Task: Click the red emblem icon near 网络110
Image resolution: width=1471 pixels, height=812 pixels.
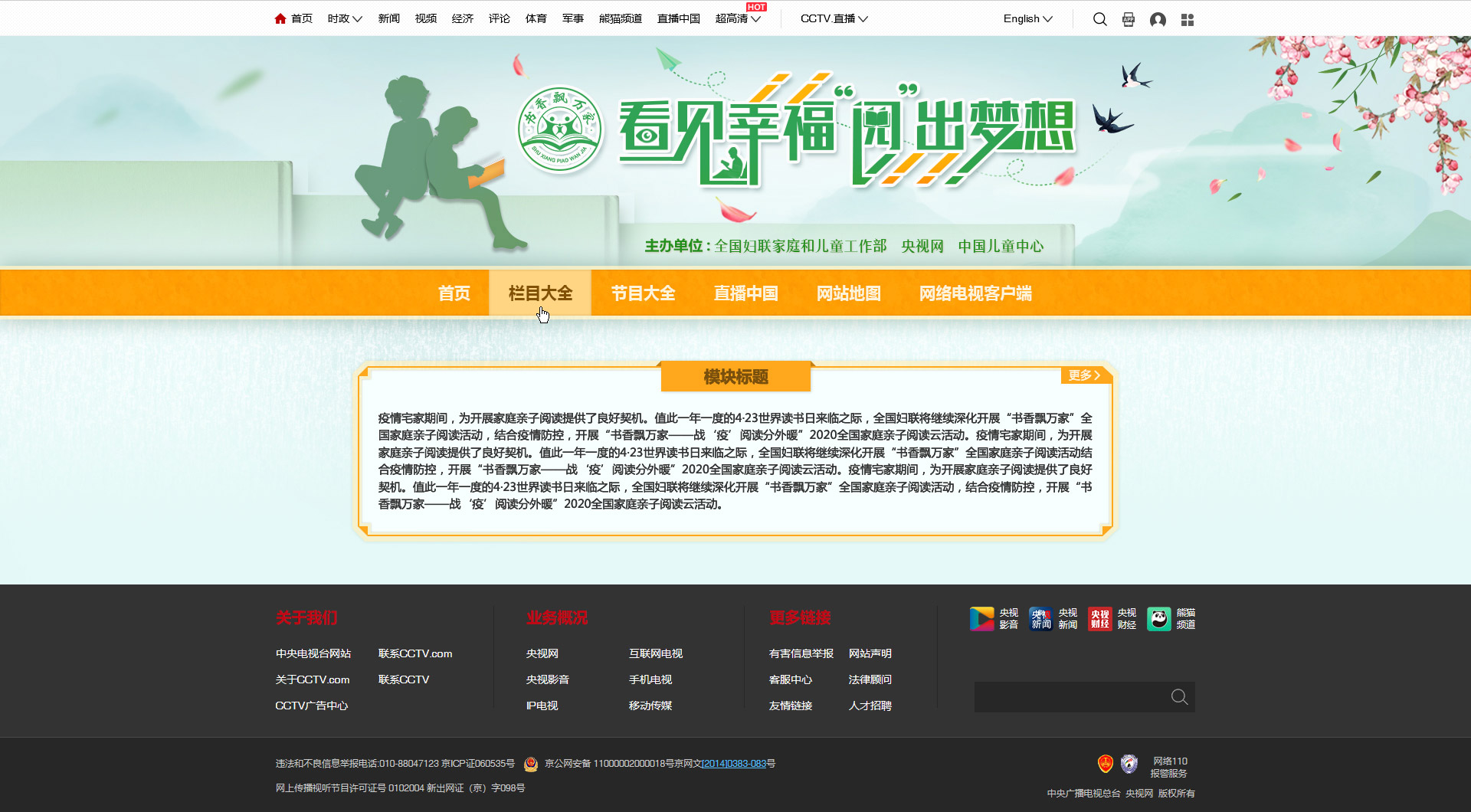Action: (x=1105, y=763)
